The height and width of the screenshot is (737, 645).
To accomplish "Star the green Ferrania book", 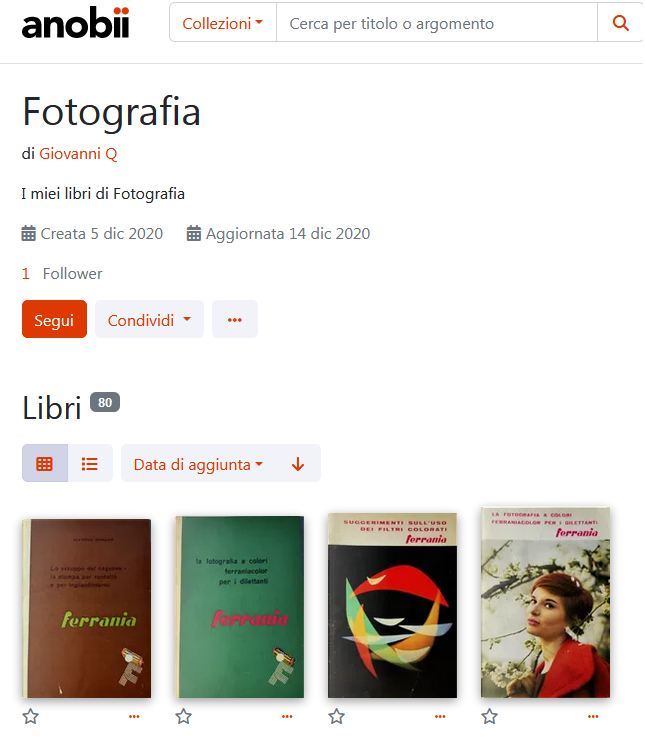I will click(x=184, y=718).
